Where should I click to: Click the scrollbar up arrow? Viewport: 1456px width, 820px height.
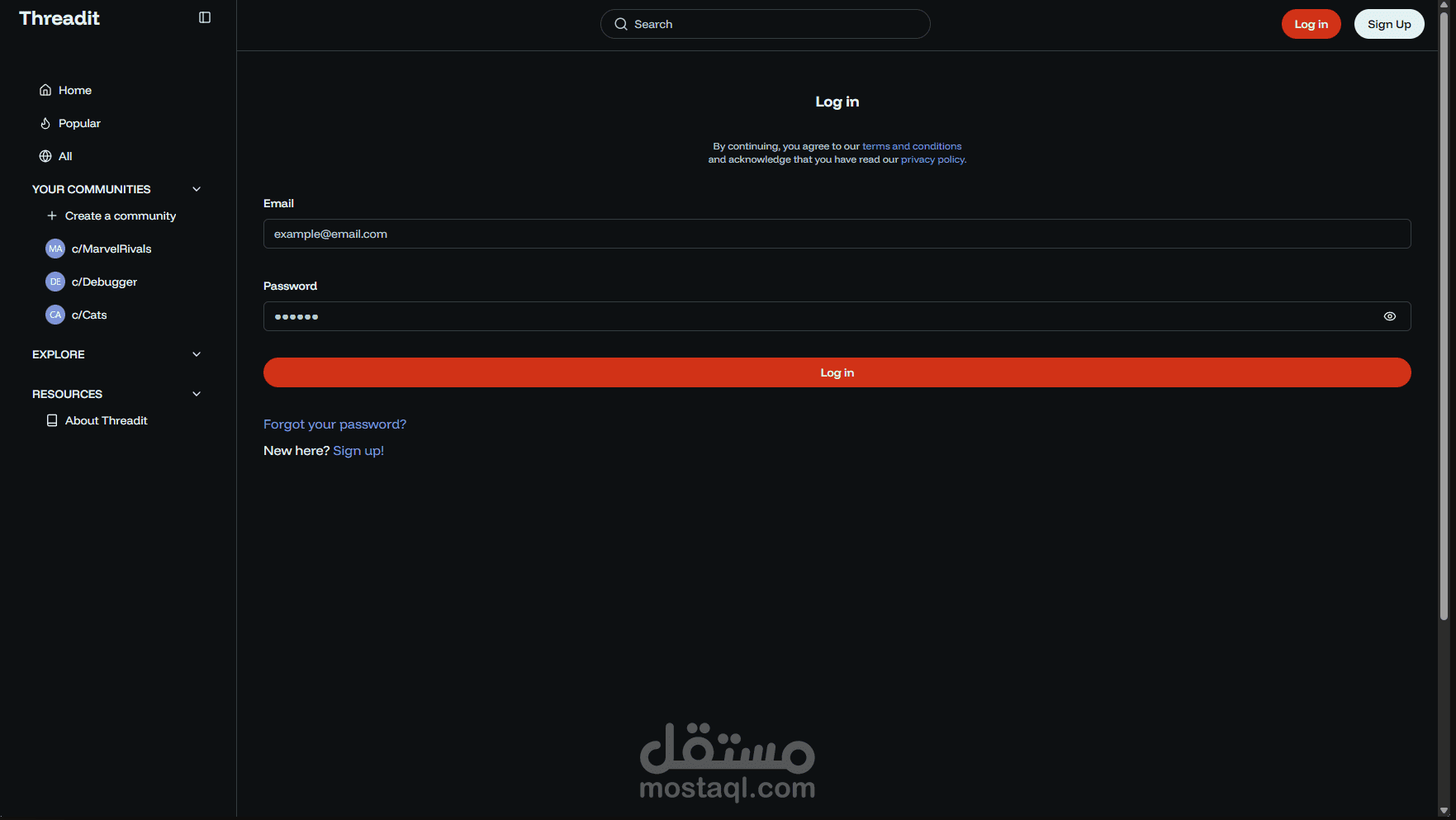pos(1444,5)
